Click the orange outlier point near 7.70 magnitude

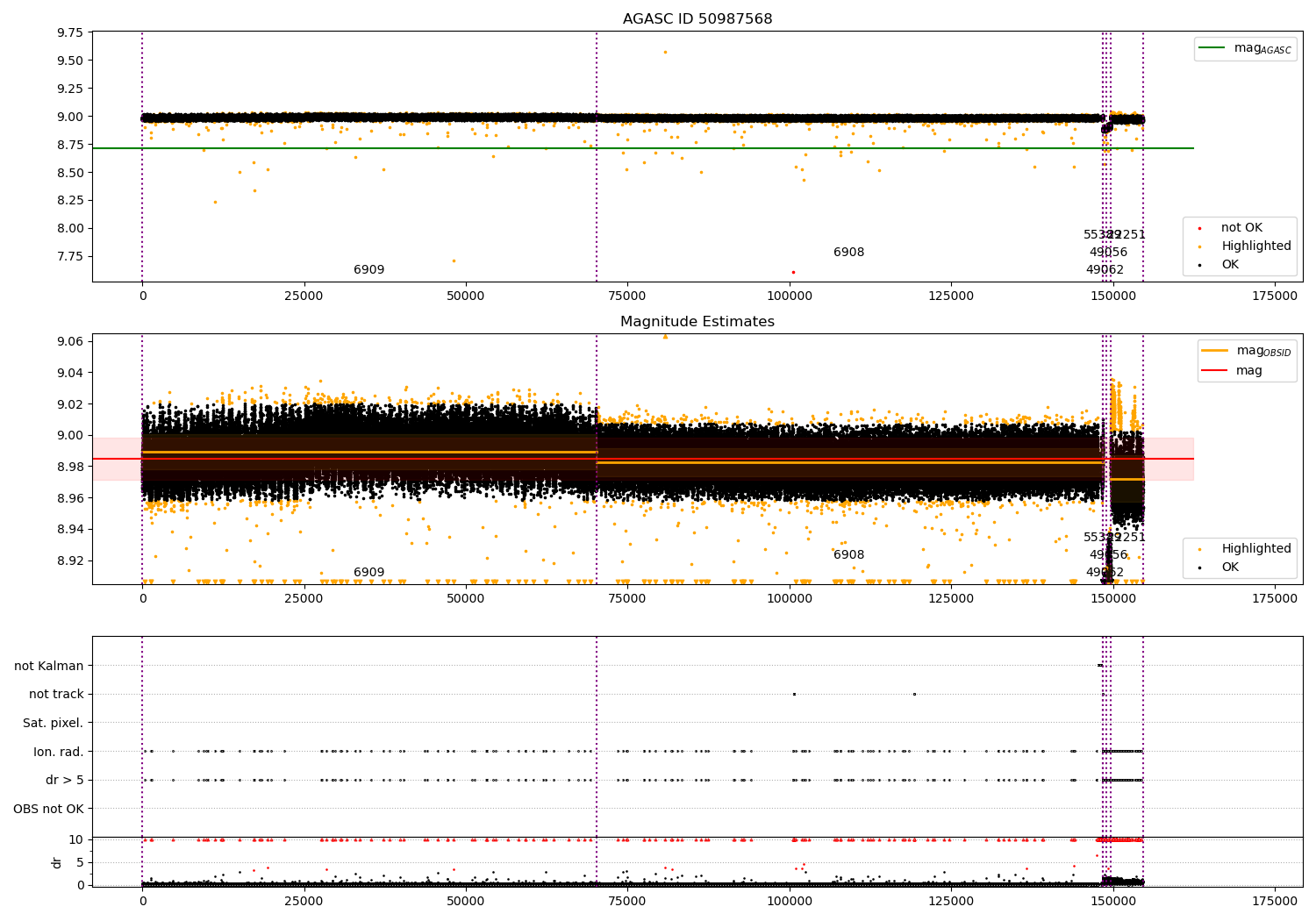454,261
